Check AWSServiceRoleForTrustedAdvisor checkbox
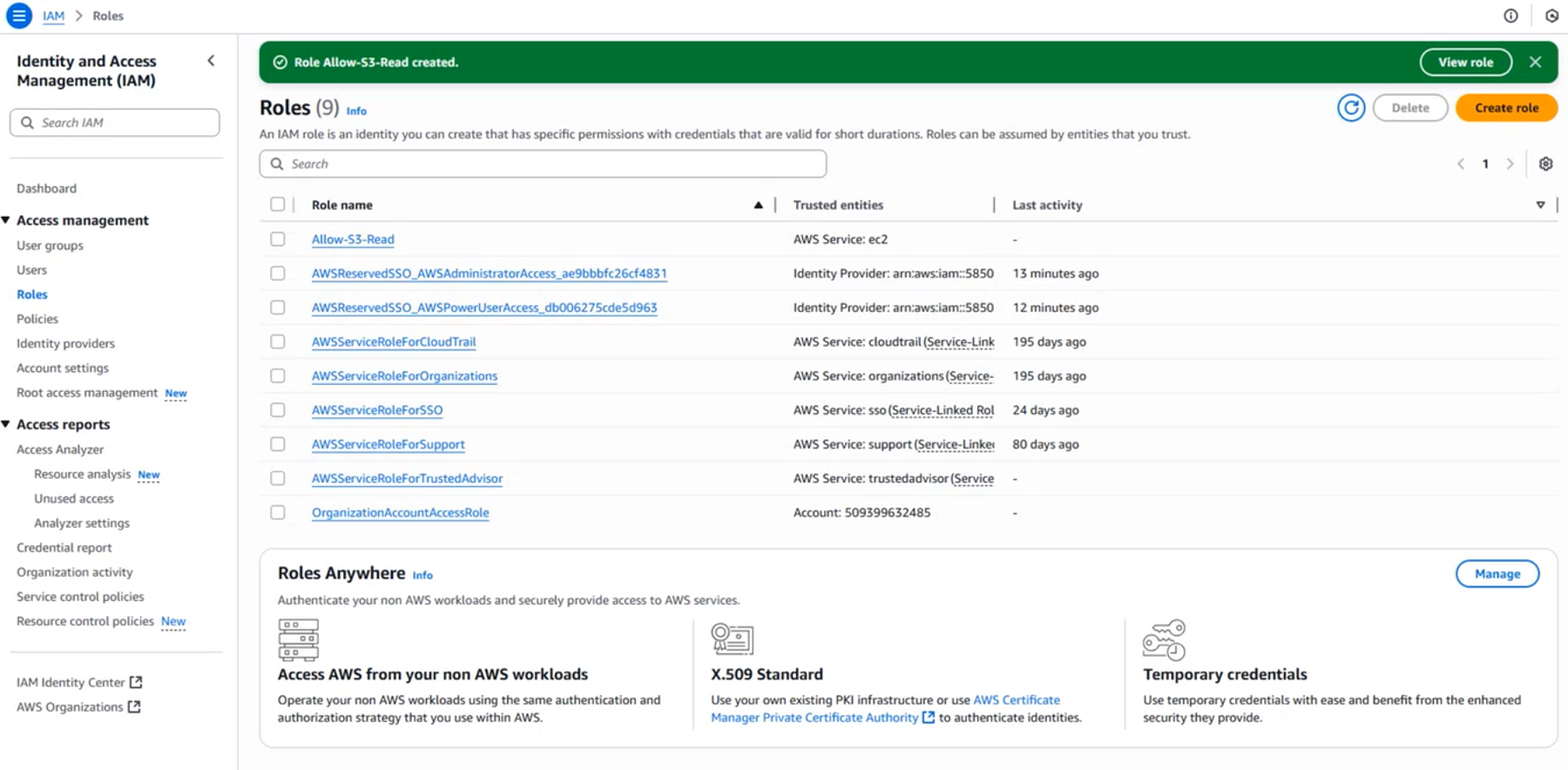The width and height of the screenshot is (1568, 770). tap(277, 477)
